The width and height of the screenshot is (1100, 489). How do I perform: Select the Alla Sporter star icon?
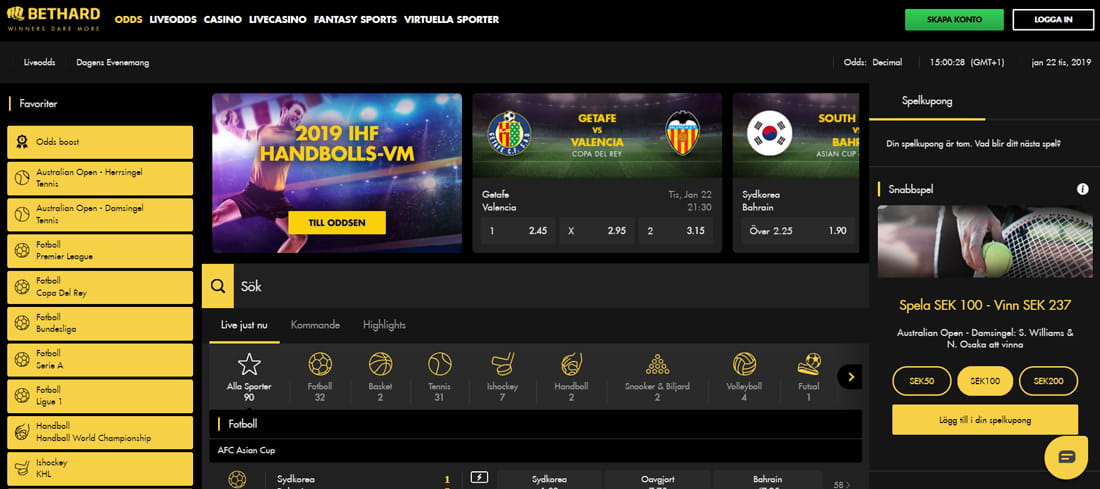point(249,364)
